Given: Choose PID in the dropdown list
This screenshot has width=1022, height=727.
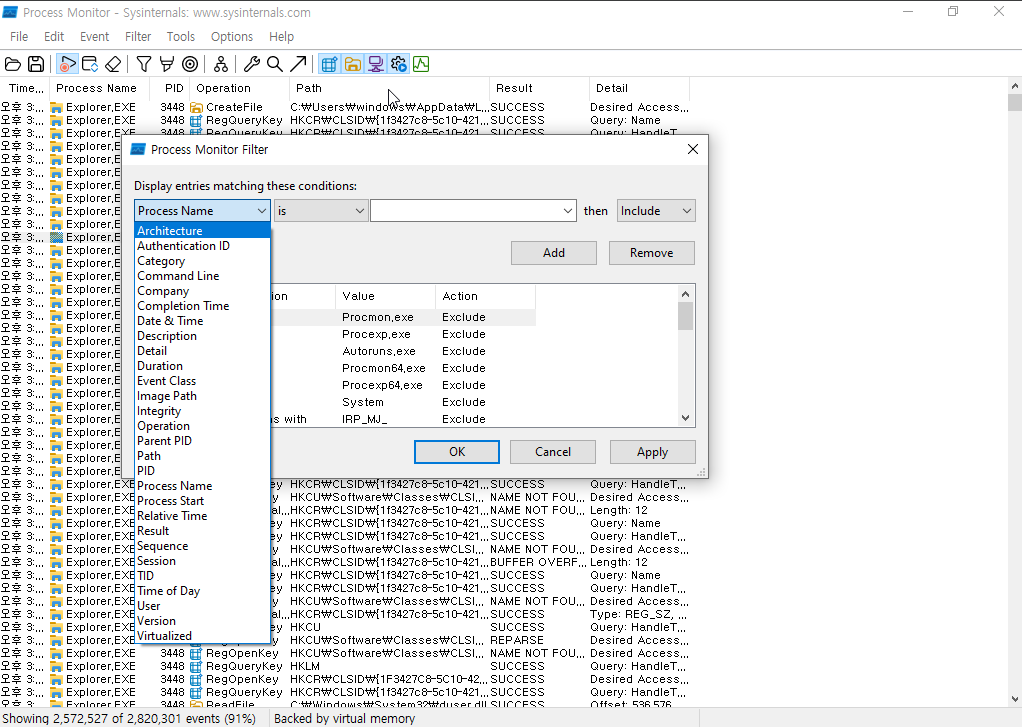Looking at the screenshot, I should [202, 471].
